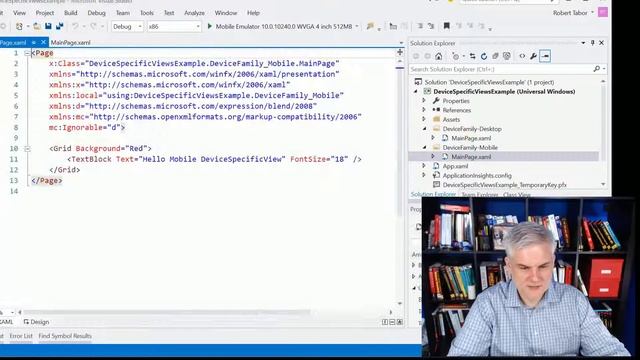
Task: Click the Save All icon
Action: [x=60, y=26]
